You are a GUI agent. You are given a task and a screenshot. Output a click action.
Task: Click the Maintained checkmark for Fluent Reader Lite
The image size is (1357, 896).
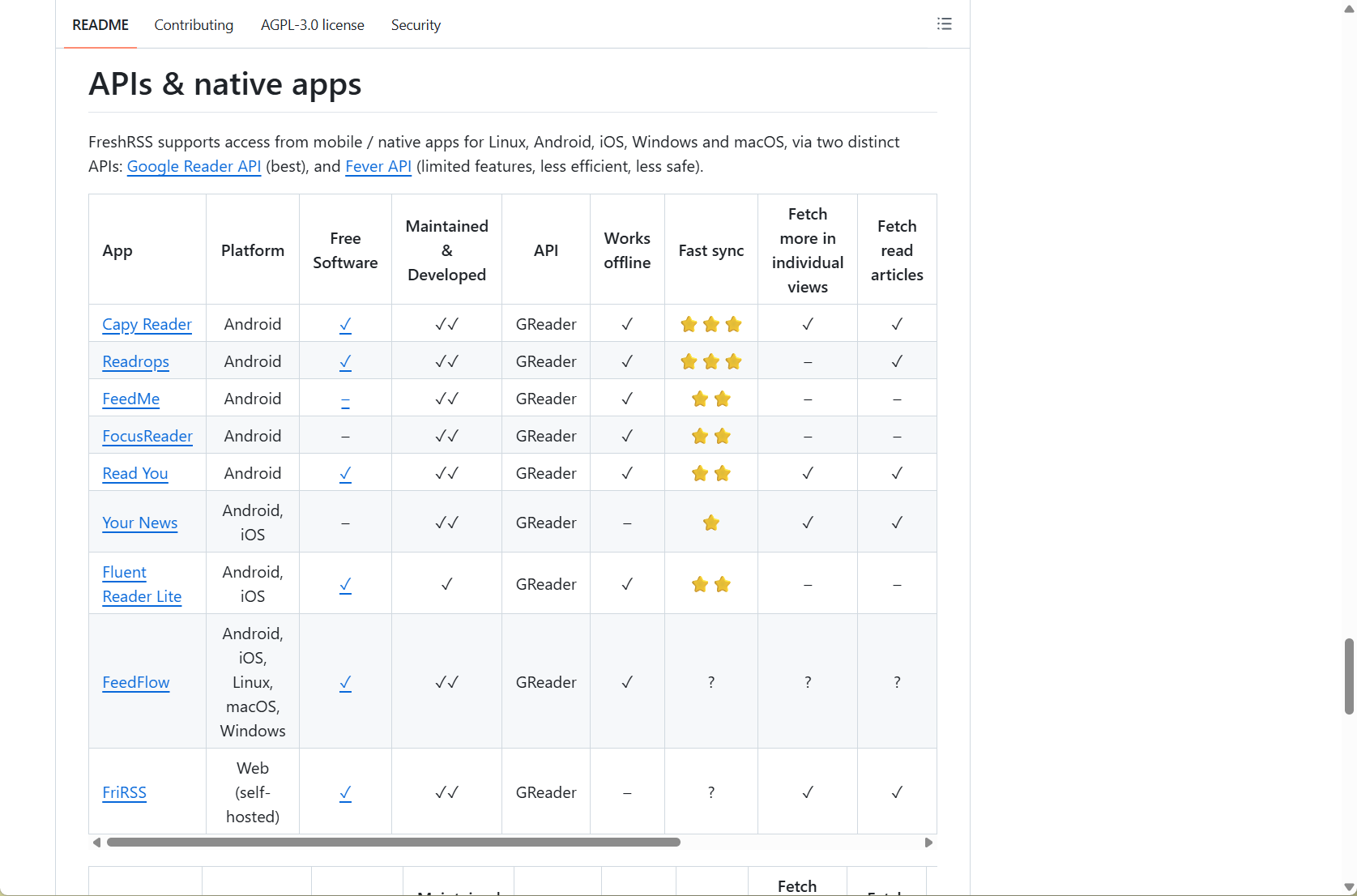tap(447, 584)
